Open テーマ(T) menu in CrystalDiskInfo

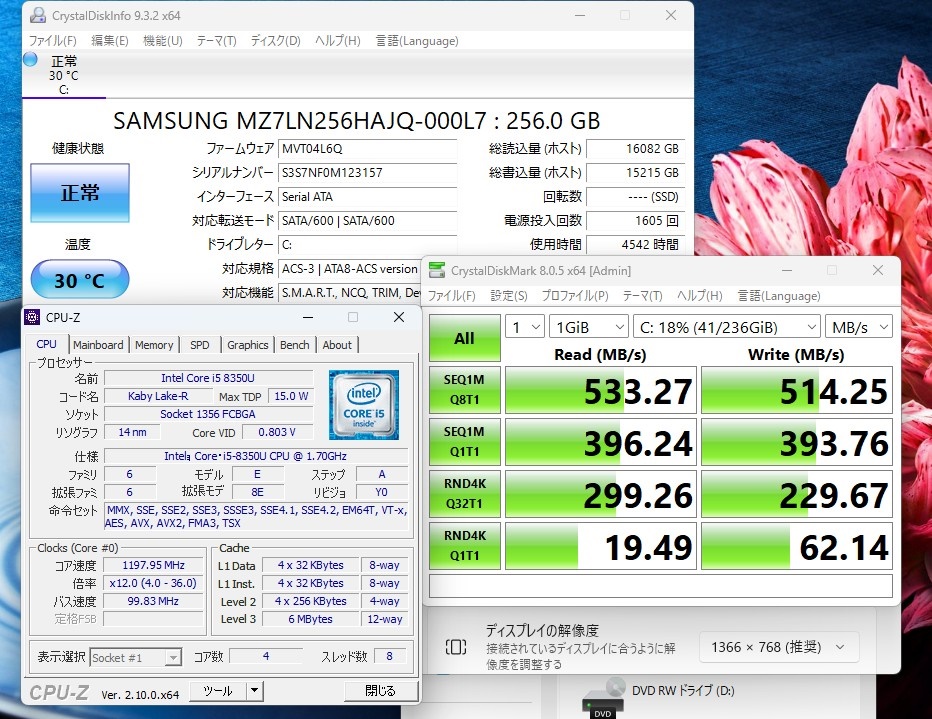(x=216, y=41)
